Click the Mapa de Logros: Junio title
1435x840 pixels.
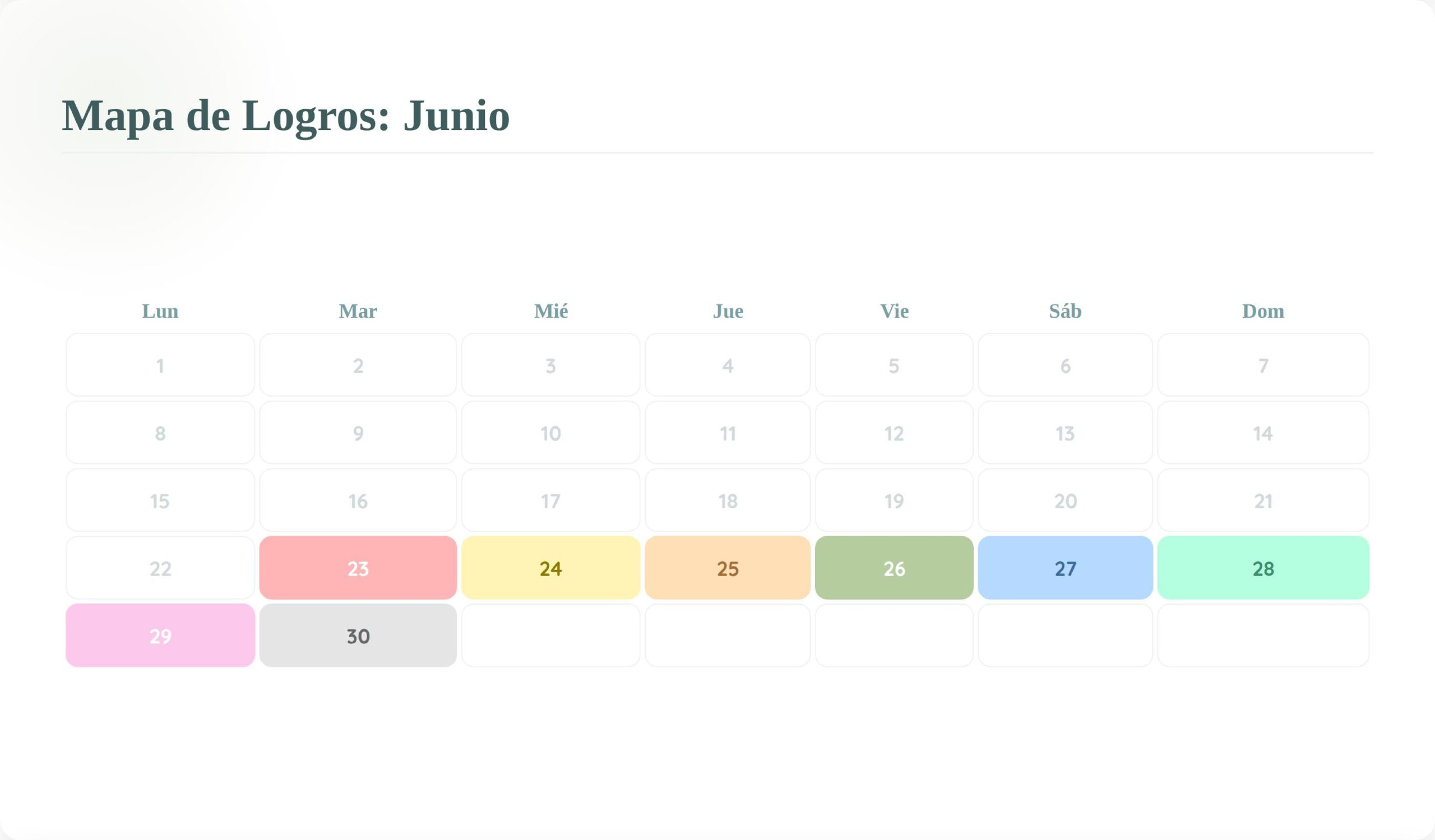click(x=285, y=115)
